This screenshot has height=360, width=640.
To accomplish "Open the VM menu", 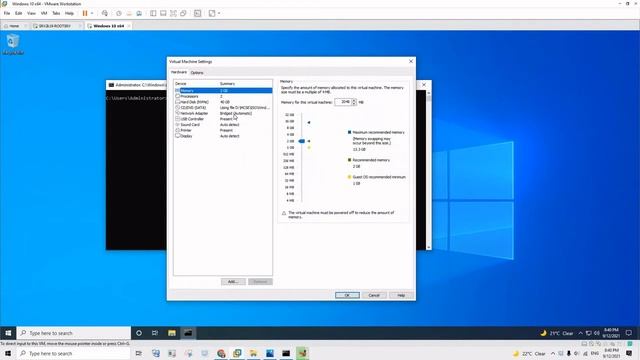I will coord(44,13).
